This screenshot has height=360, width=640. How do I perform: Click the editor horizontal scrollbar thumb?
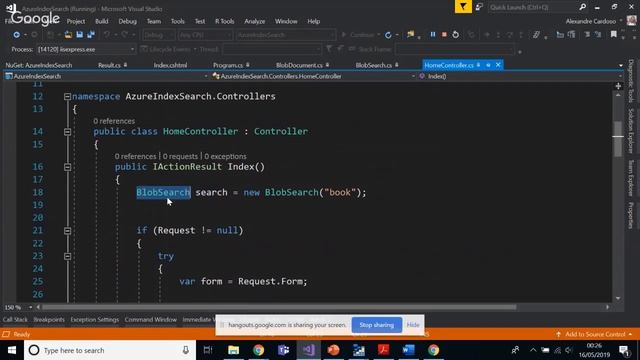279,307
